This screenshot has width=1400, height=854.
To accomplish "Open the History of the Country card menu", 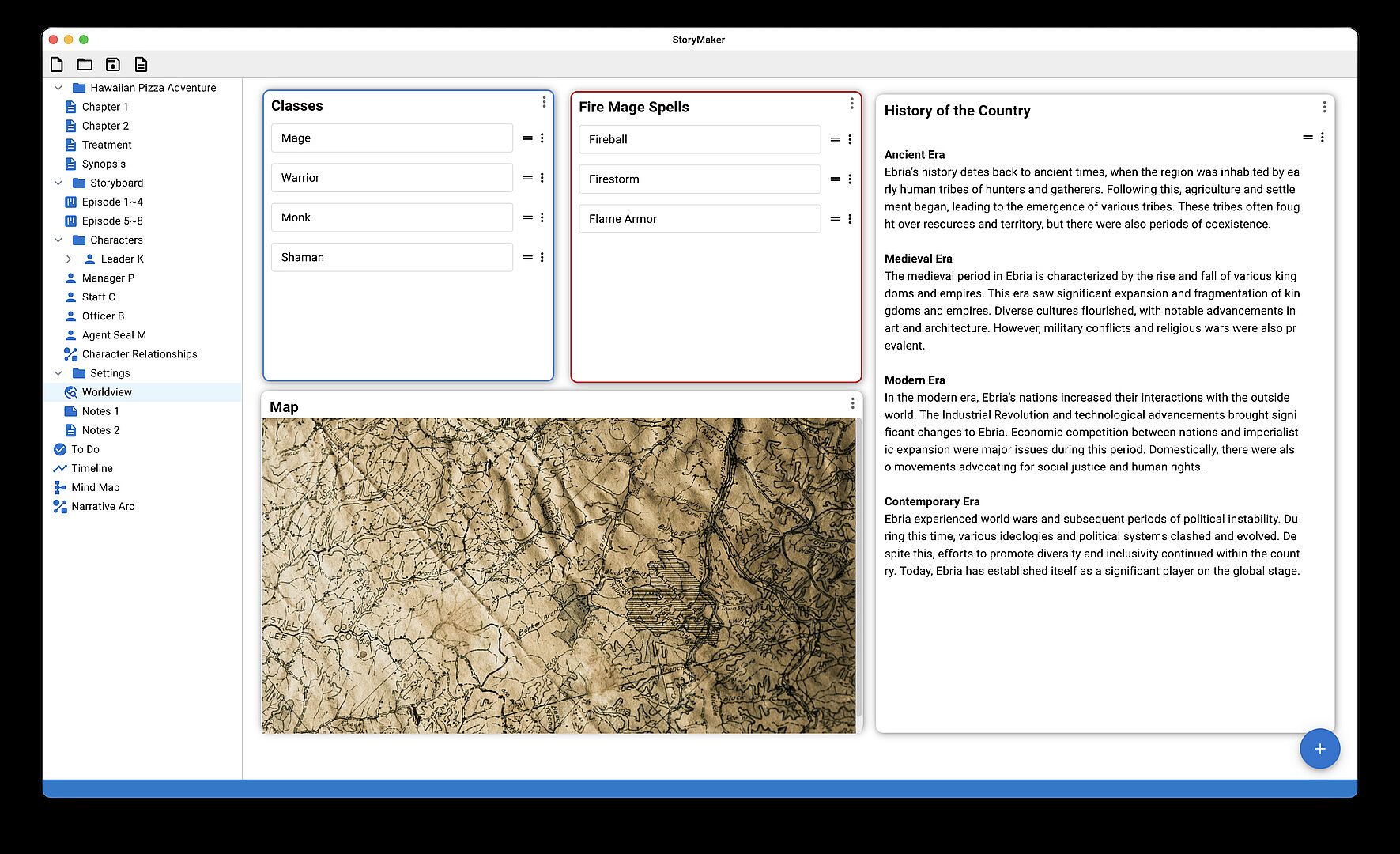I will (1324, 108).
